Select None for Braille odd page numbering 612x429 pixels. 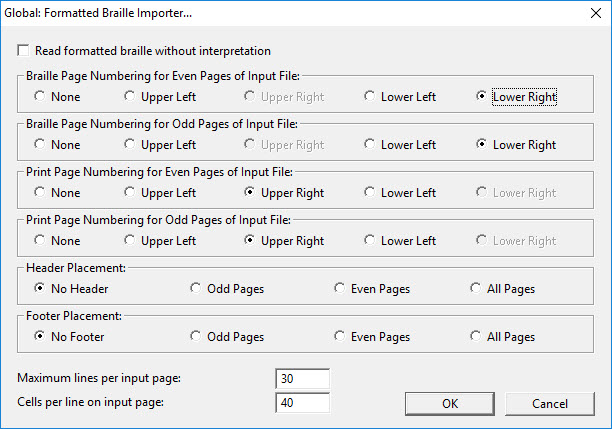point(40,145)
